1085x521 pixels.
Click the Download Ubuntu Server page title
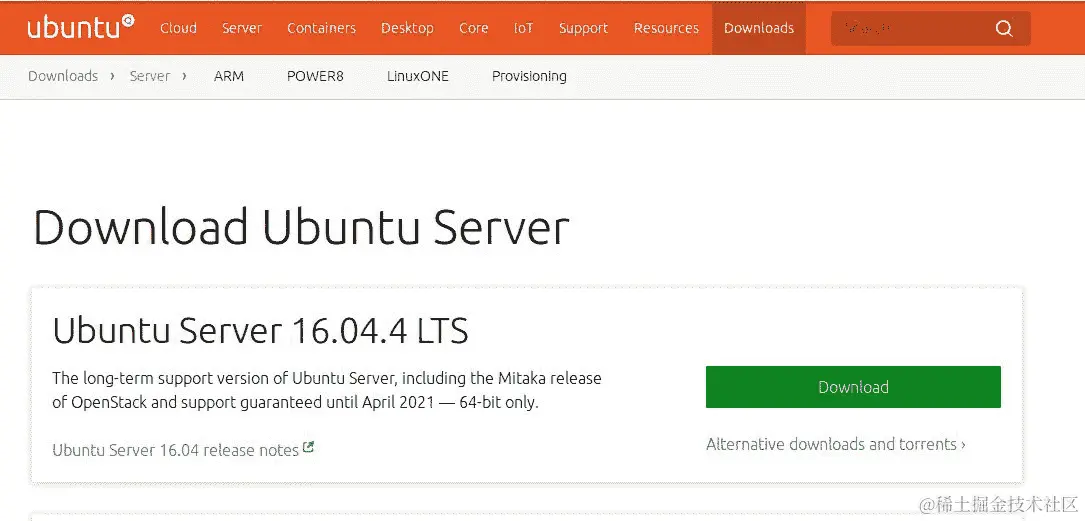tap(301, 226)
